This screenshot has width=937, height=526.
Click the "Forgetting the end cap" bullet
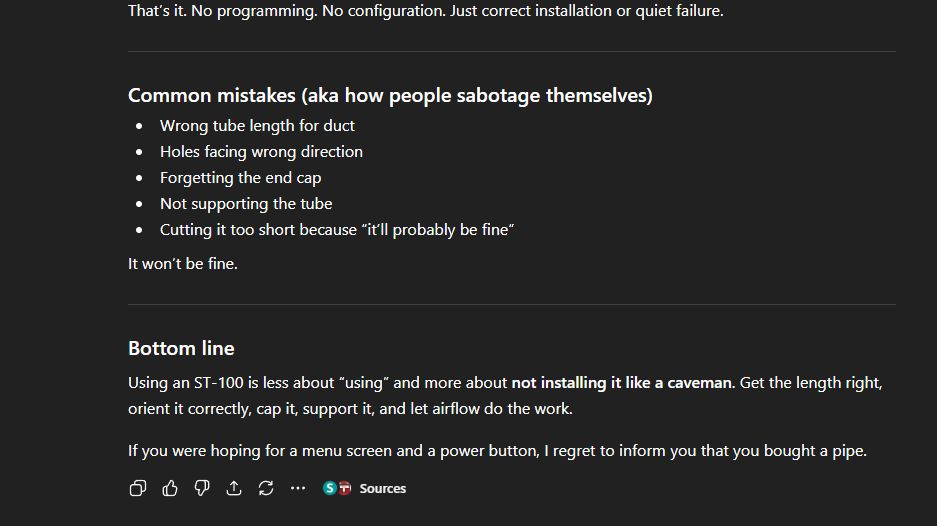[x=240, y=177]
